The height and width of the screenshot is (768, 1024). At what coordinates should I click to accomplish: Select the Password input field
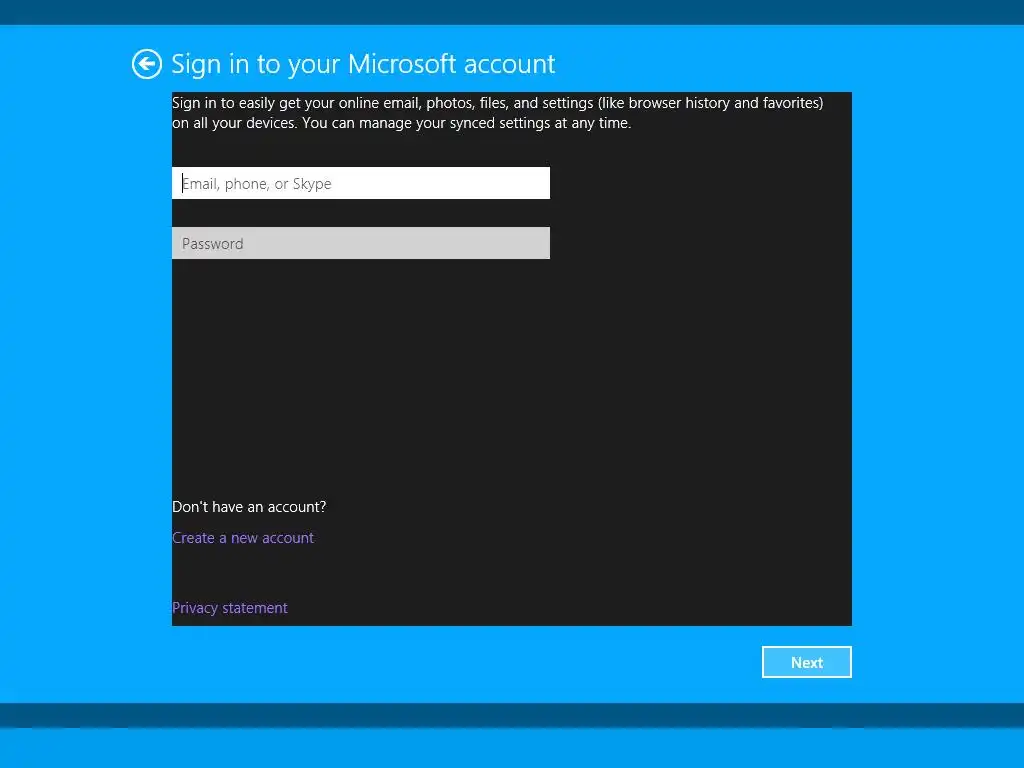point(360,244)
